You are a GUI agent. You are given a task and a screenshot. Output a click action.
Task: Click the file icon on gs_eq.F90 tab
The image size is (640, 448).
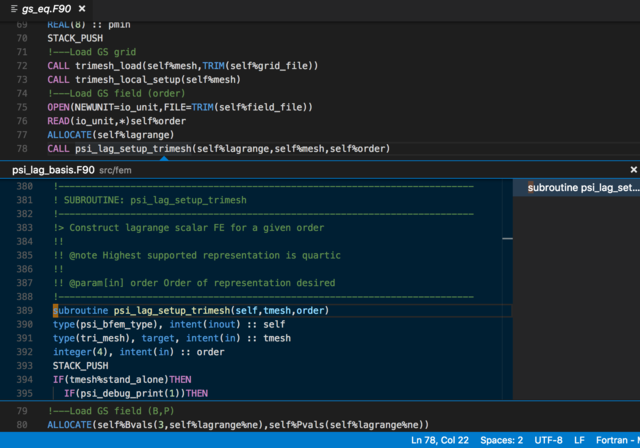coord(14,9)
